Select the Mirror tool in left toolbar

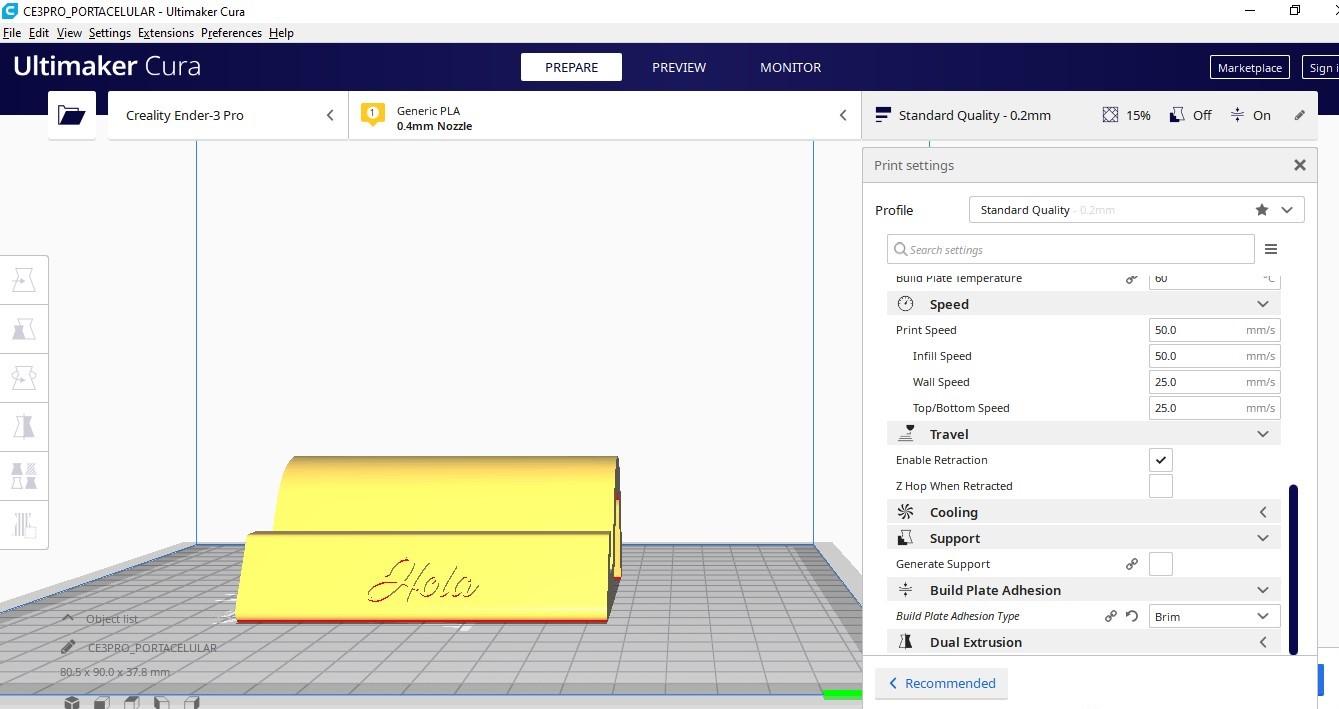click(24, 426)
